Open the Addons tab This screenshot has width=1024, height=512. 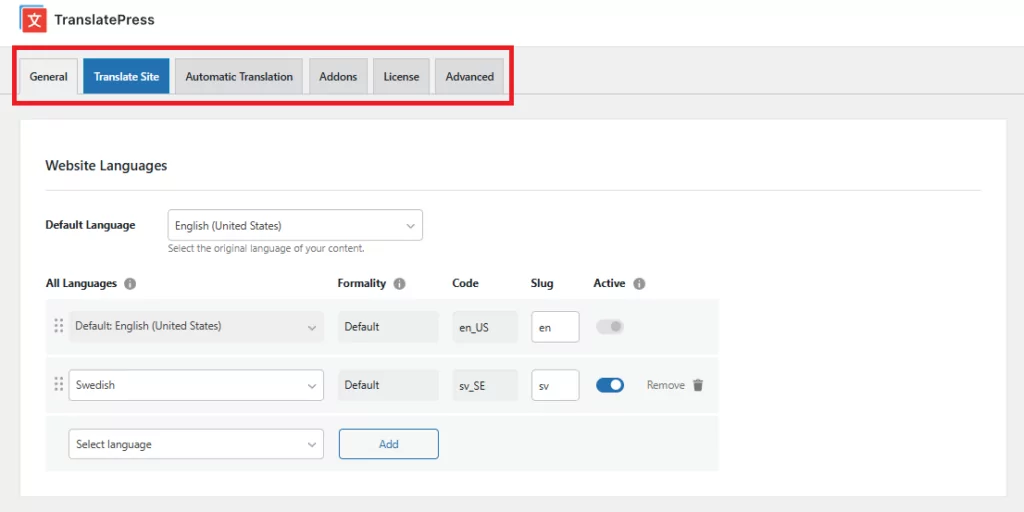click(338, 76)
